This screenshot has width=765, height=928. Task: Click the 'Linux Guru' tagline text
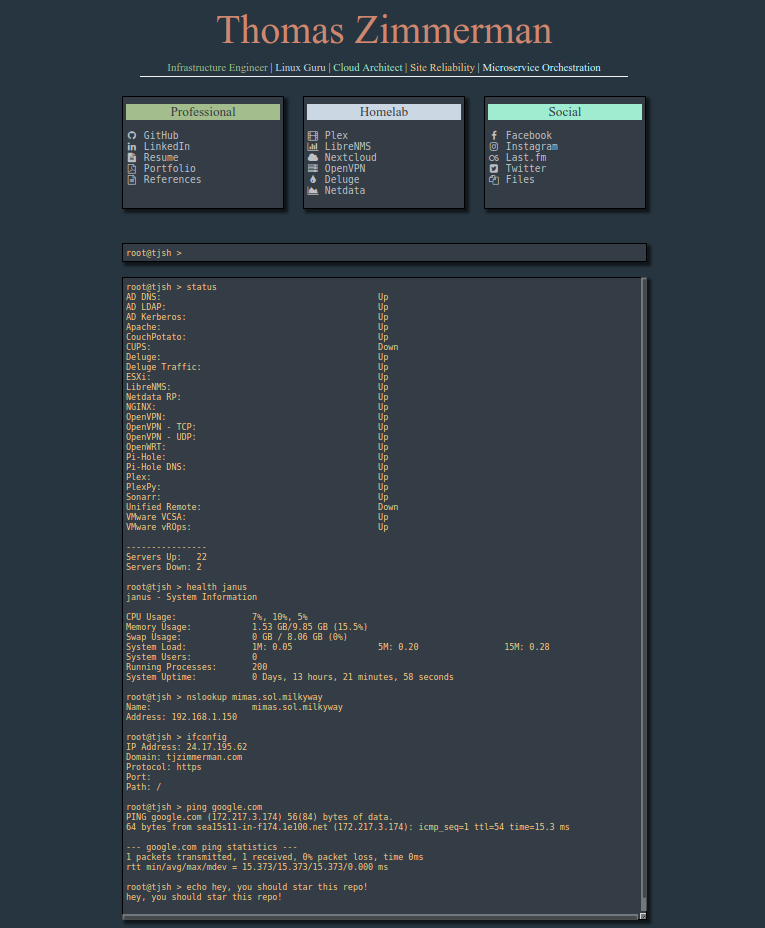301,67
